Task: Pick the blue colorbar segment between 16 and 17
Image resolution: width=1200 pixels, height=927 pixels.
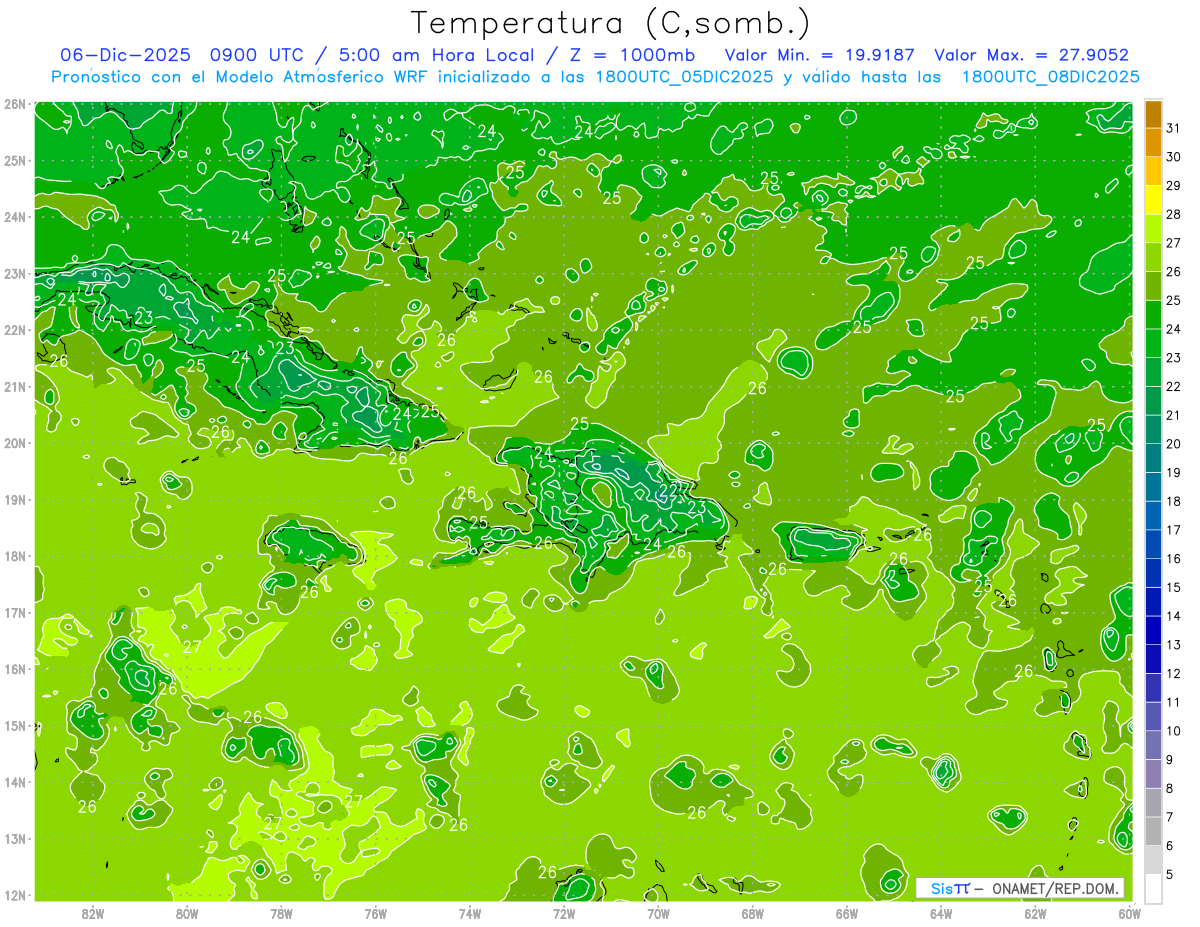Action: click(x=1154, y=544)
